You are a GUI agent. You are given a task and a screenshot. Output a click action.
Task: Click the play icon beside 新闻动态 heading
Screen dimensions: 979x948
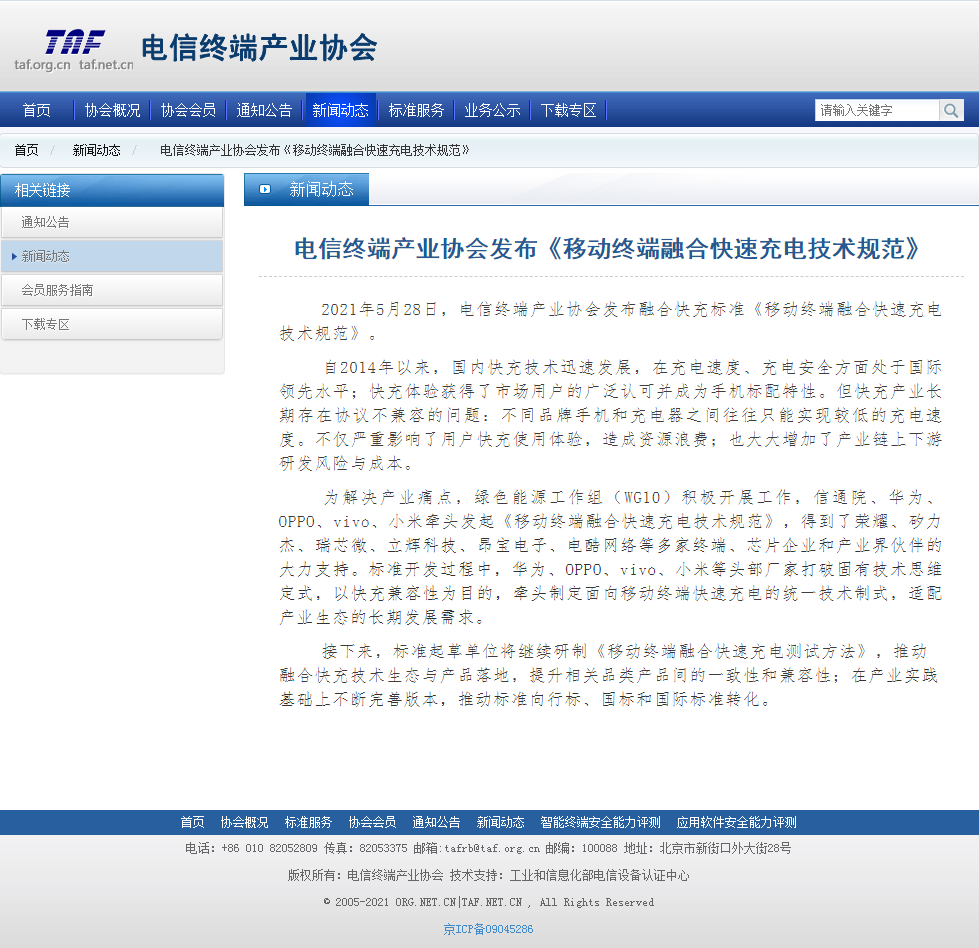pos(265,189)
